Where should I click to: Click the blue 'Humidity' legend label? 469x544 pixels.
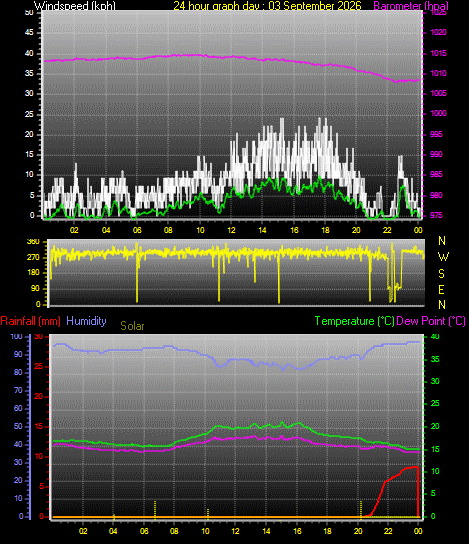click(86, 321)
